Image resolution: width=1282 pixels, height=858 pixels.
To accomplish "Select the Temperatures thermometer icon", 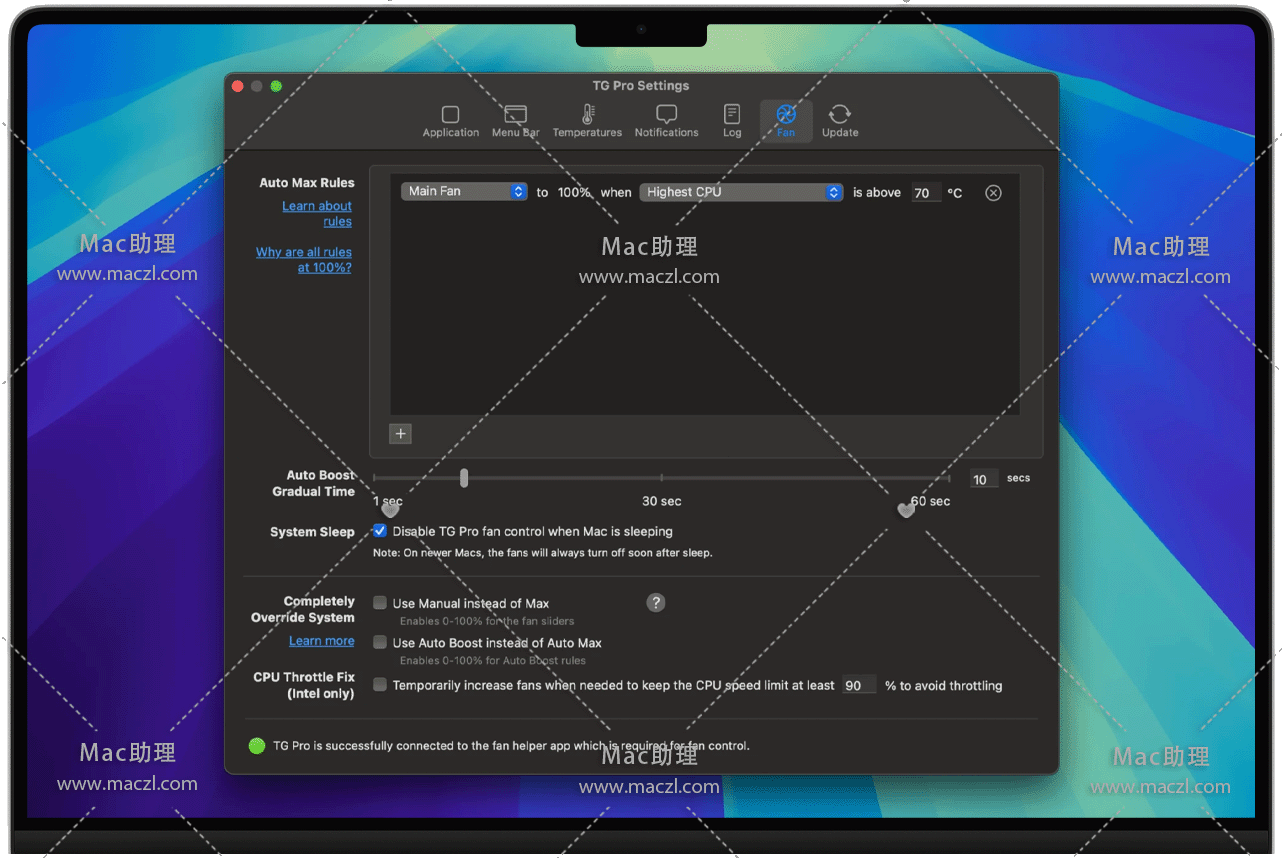I will point(587,115).
